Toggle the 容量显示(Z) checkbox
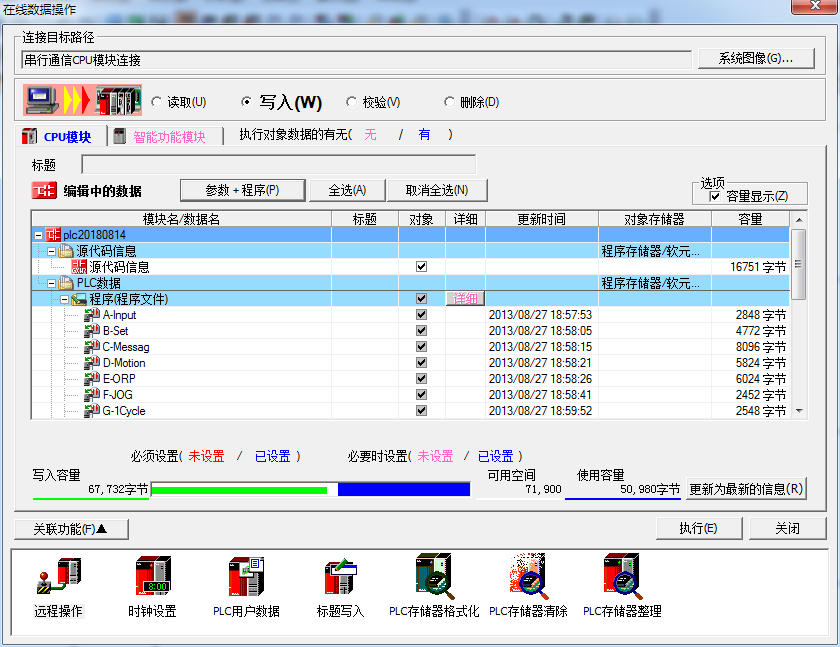Image resolution: width=840 pixels, height=647 pixels. click(714, 197)
